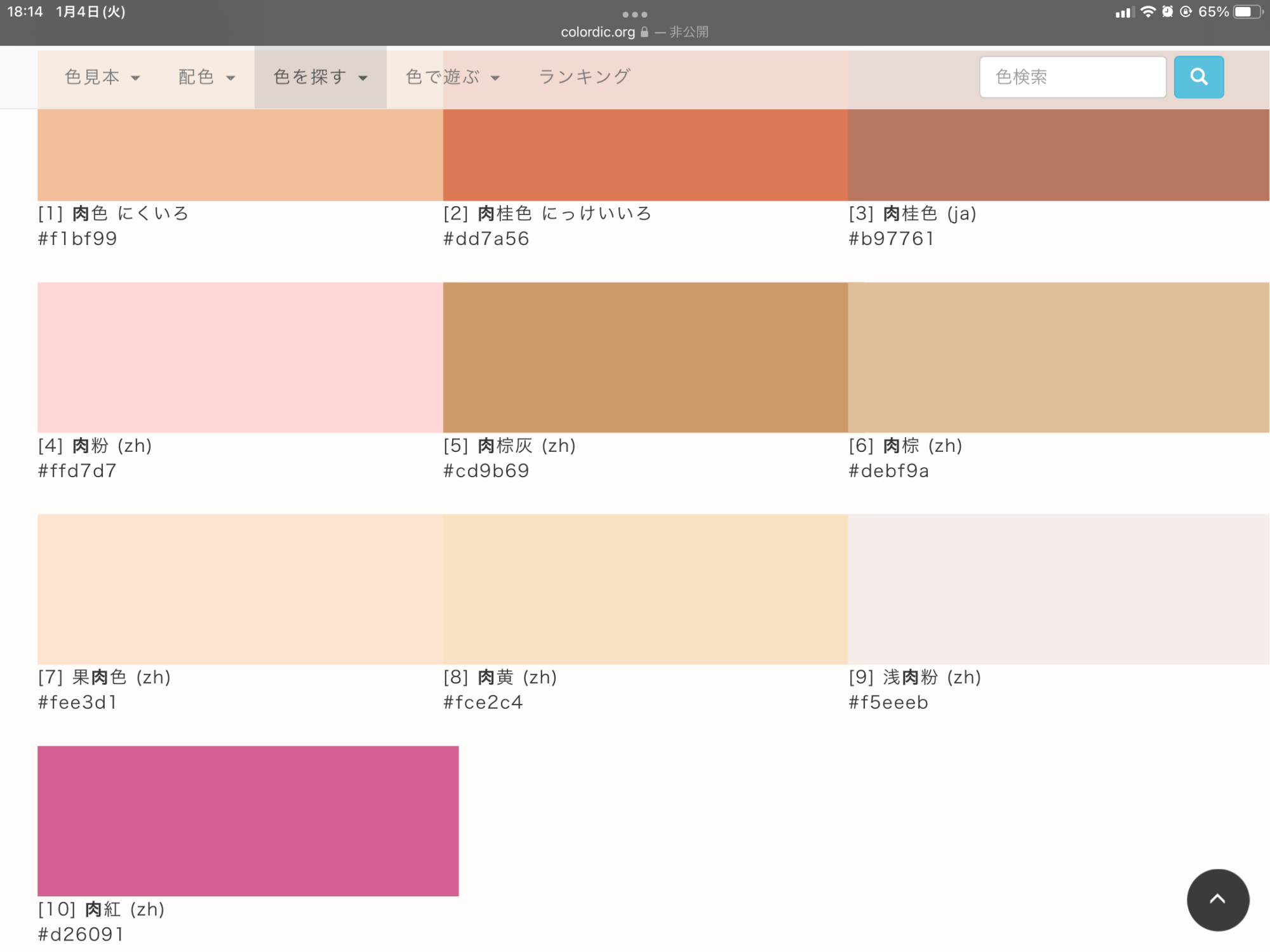Open the [5] 肉棕灰 (zh) link
This screenshot has width=1270, height=952.
509,446
